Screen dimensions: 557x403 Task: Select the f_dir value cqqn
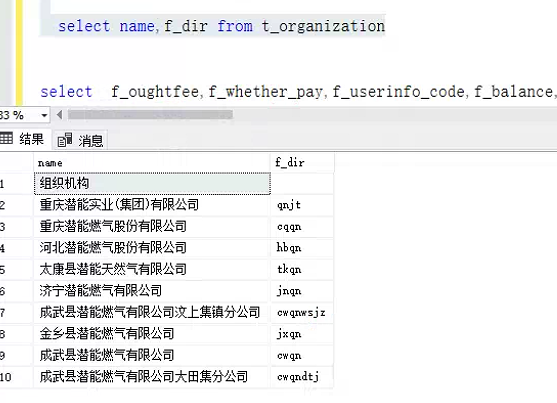(x=302, y=226)
